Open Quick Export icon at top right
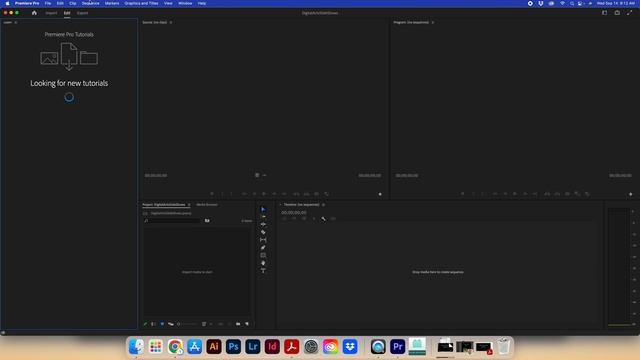The height and width of the screenshot is (360, 640). 617,13
